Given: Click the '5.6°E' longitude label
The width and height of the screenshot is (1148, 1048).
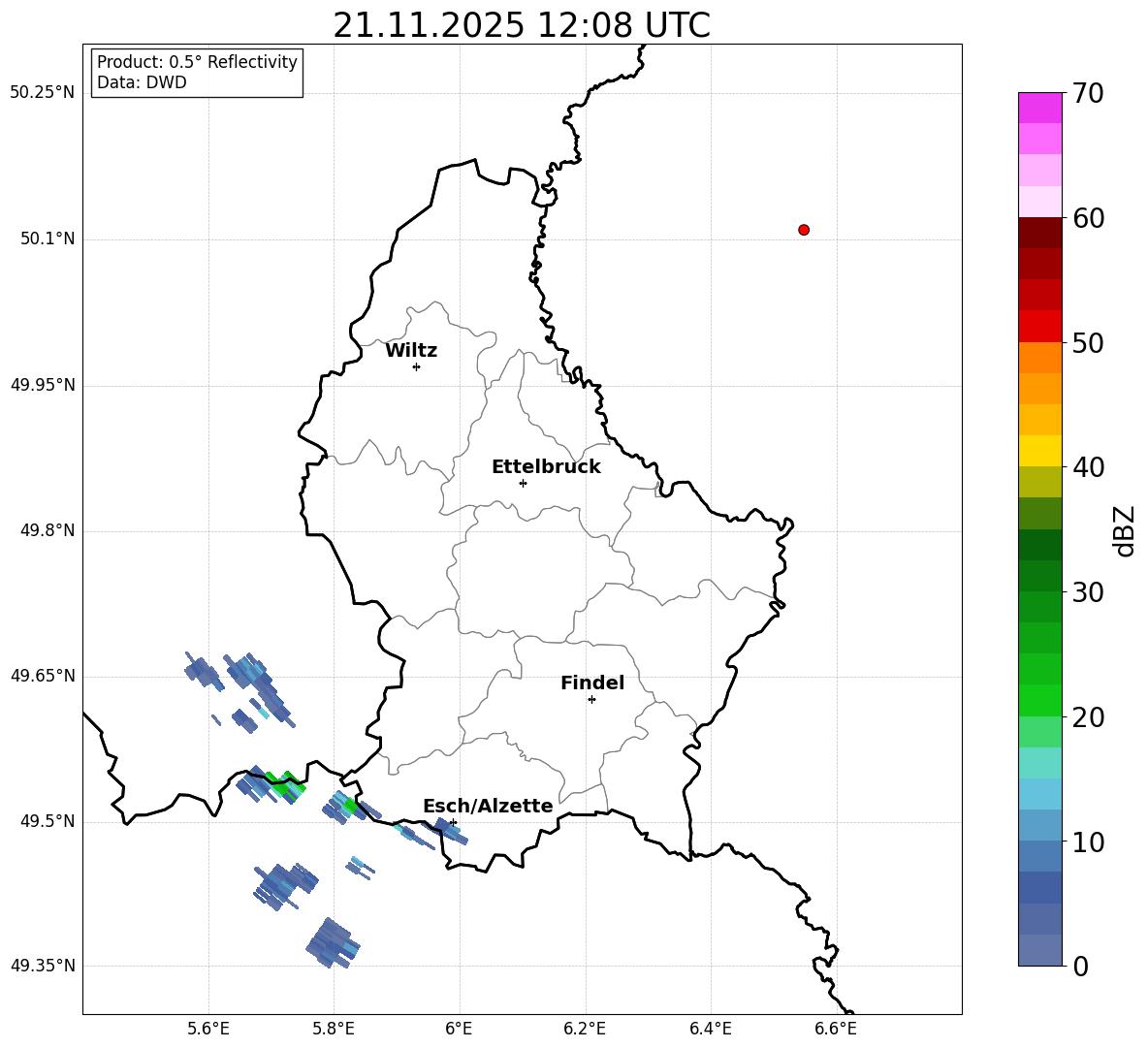Looking at the screenshot, I should (208, 1029).
